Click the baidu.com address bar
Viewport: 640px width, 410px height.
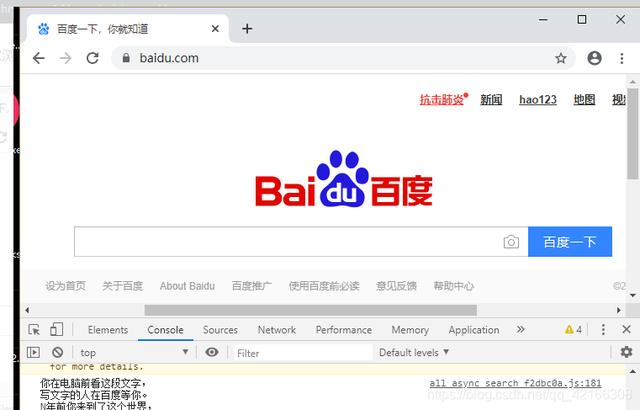[343, 58]
